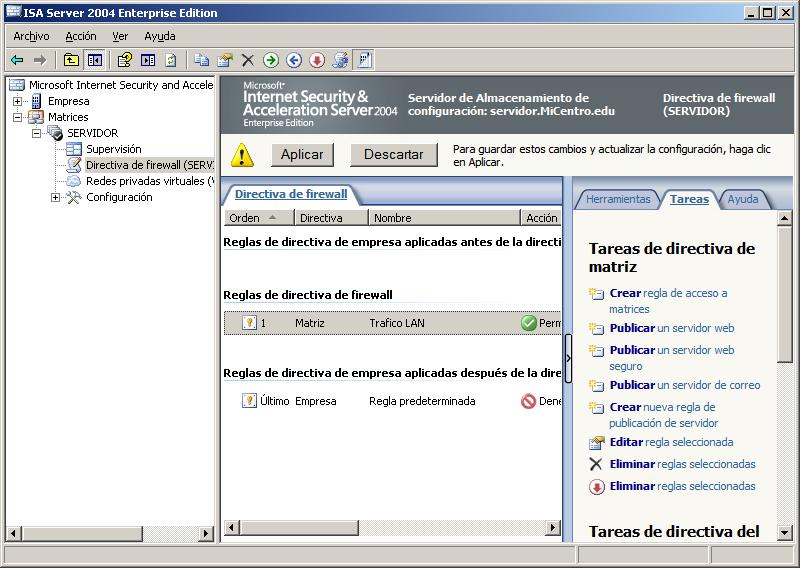Expand the Configuración tree node
This screenshot has width=800, height=568.
[x=56, y=197]
